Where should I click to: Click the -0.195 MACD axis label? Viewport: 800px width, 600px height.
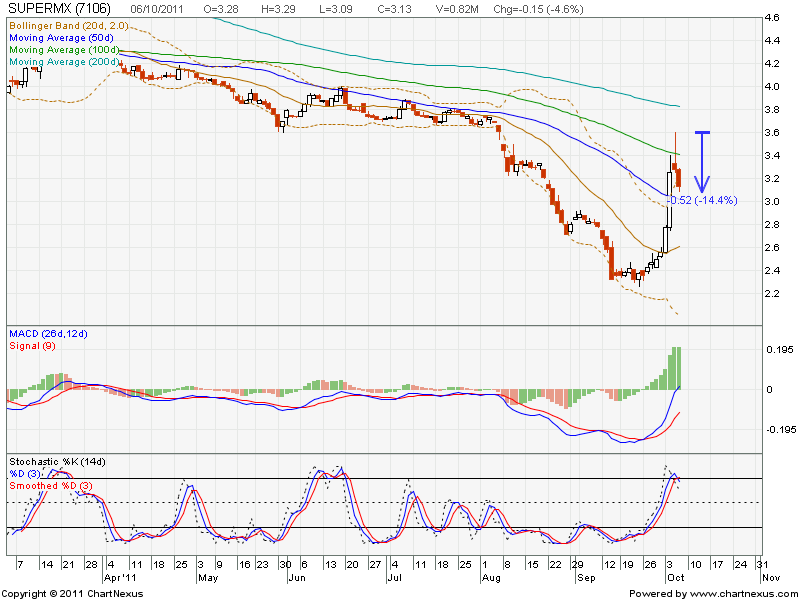point(781,430)
